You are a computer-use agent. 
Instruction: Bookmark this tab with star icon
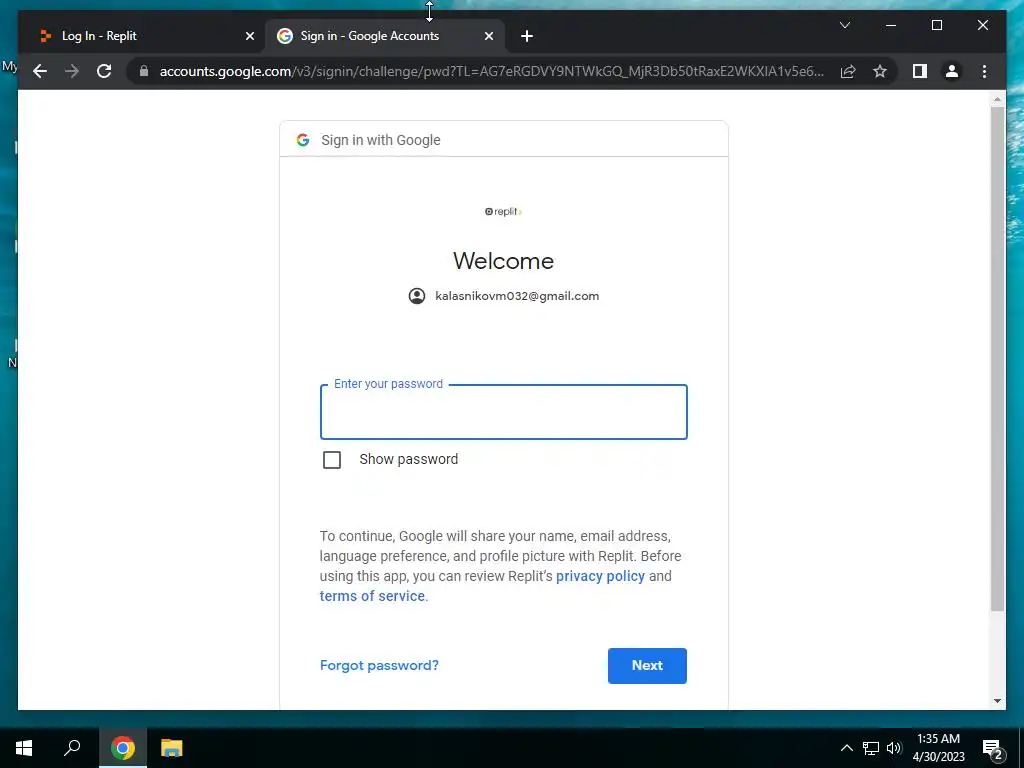880,71
